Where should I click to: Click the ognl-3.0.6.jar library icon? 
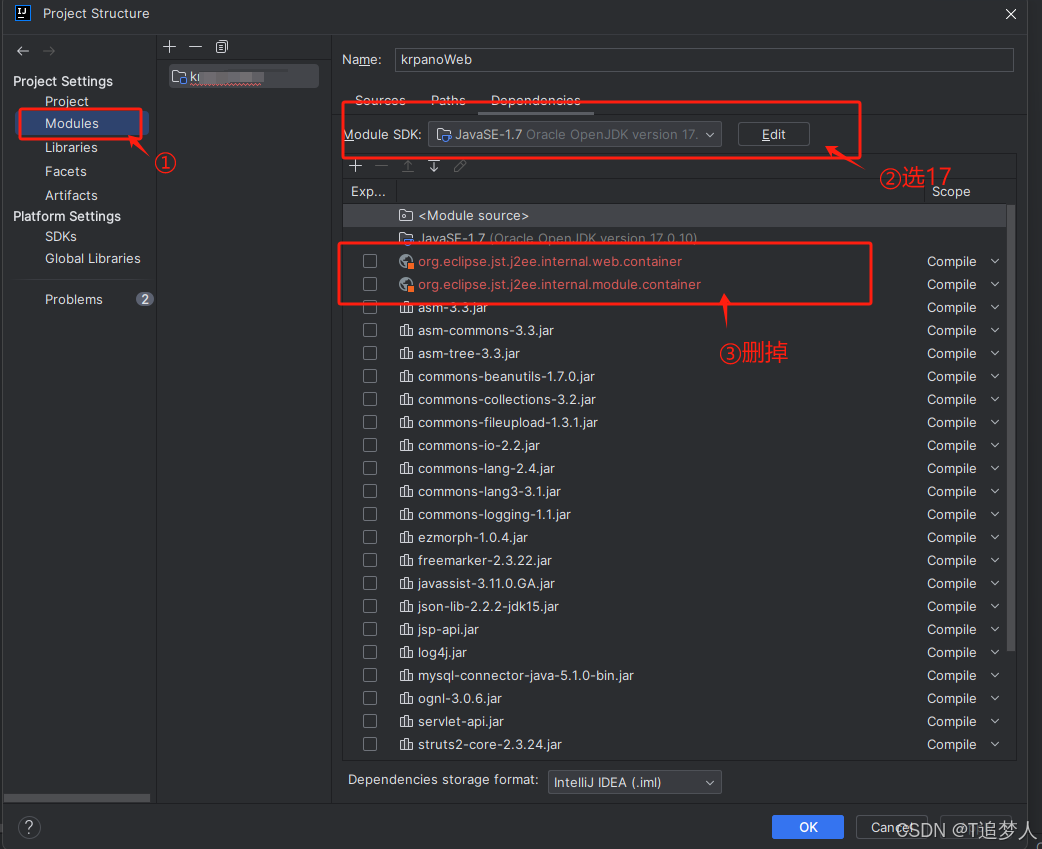click(406, 698)
